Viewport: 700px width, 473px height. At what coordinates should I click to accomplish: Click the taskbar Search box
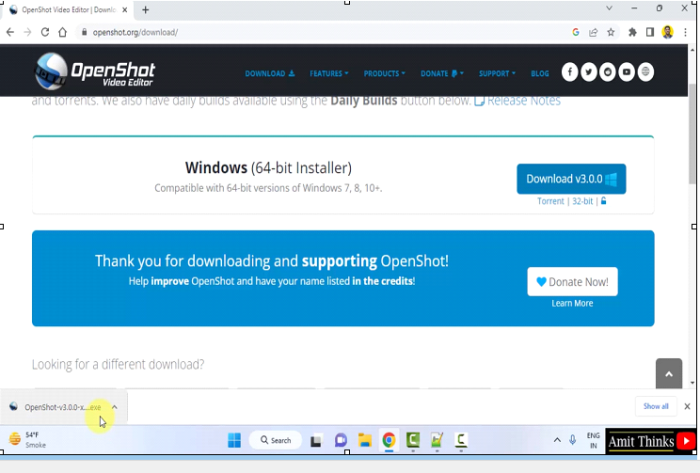pyautogui.click(x=275, y=440)
